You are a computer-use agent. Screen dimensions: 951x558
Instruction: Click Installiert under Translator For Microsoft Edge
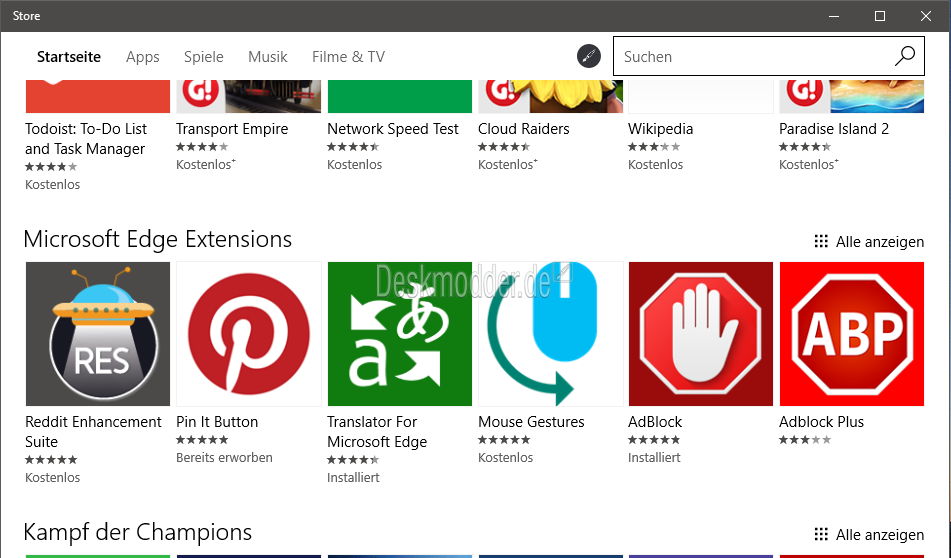coord(353,477)
